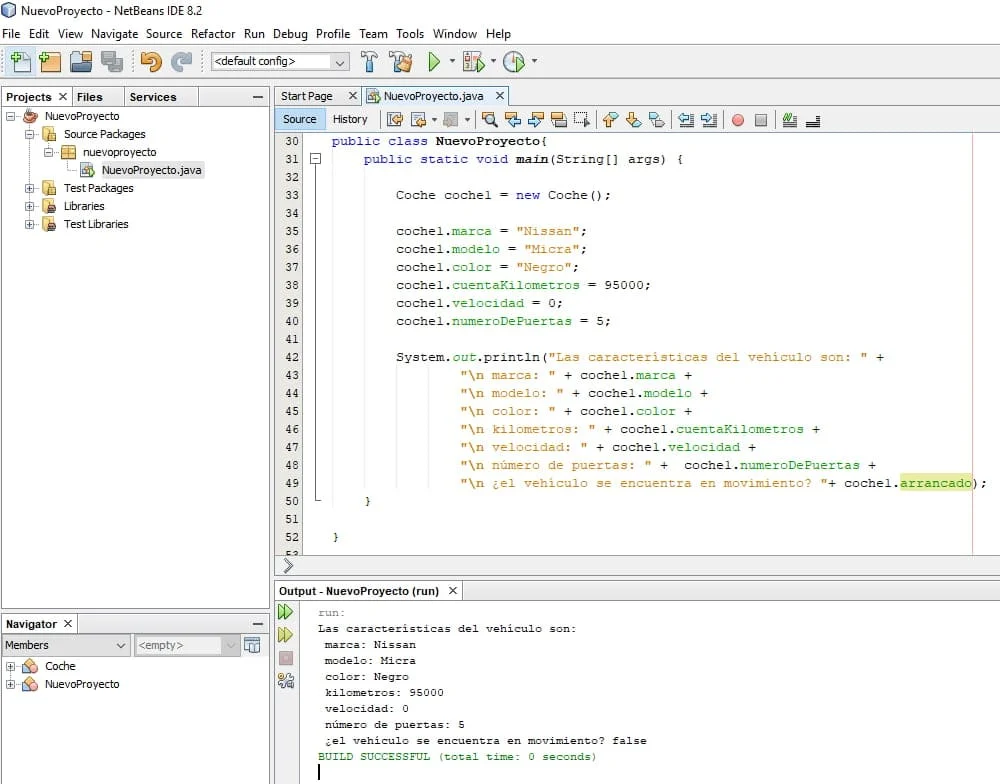Screen dimensions: 1000x784
Task: Click the Stop Macro Recording icon
Action: (761, 120)
